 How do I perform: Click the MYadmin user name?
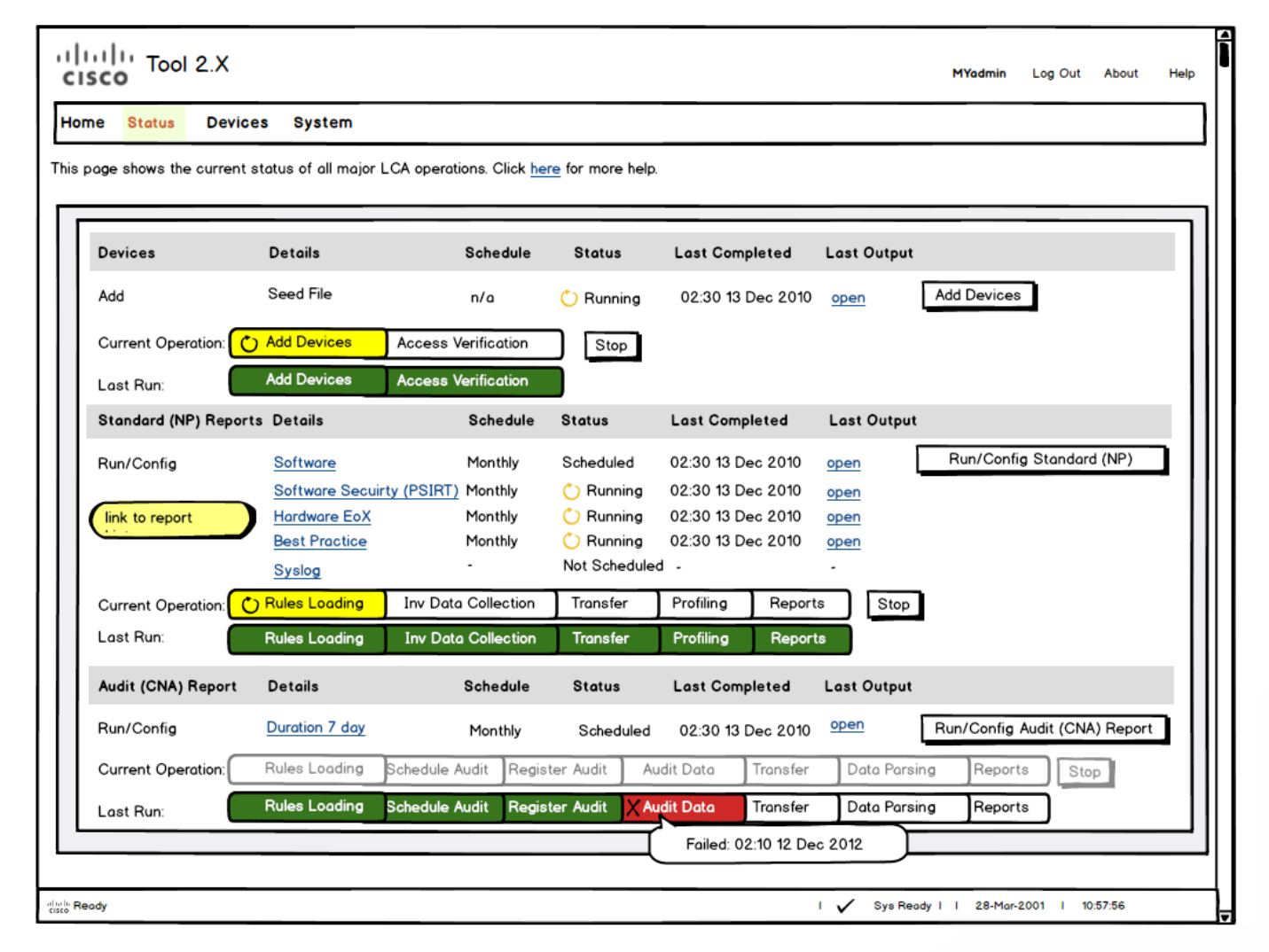click(979, 74)
